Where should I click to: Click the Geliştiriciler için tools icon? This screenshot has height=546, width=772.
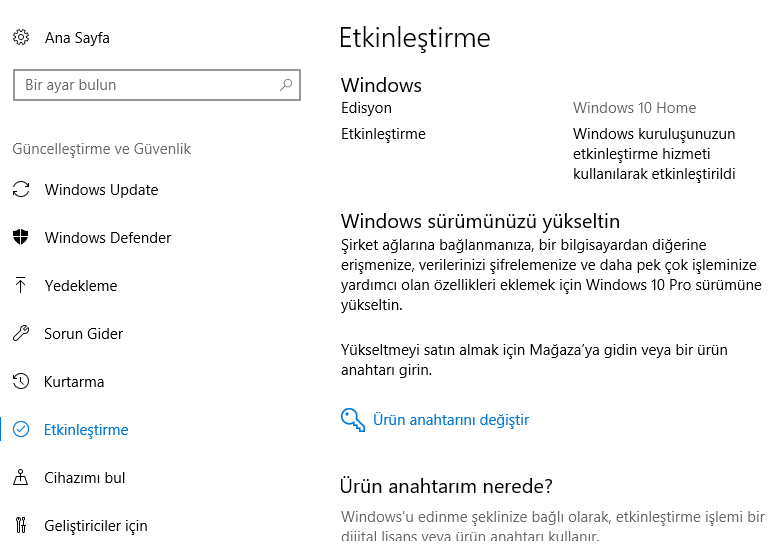pyautogui.click(x=21, y=526)
